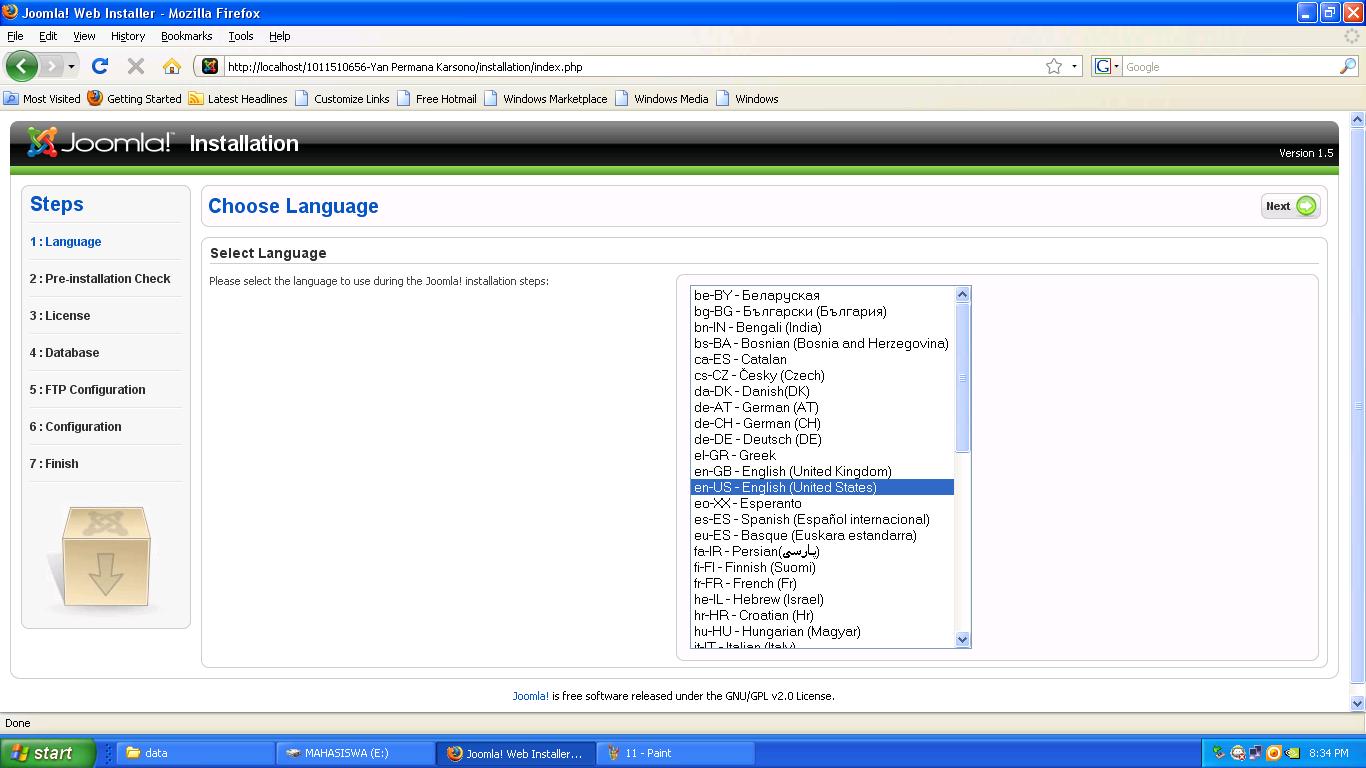Click language list scroll up arrow
The height and width of the screenshot is (768, 1366).
962,294
